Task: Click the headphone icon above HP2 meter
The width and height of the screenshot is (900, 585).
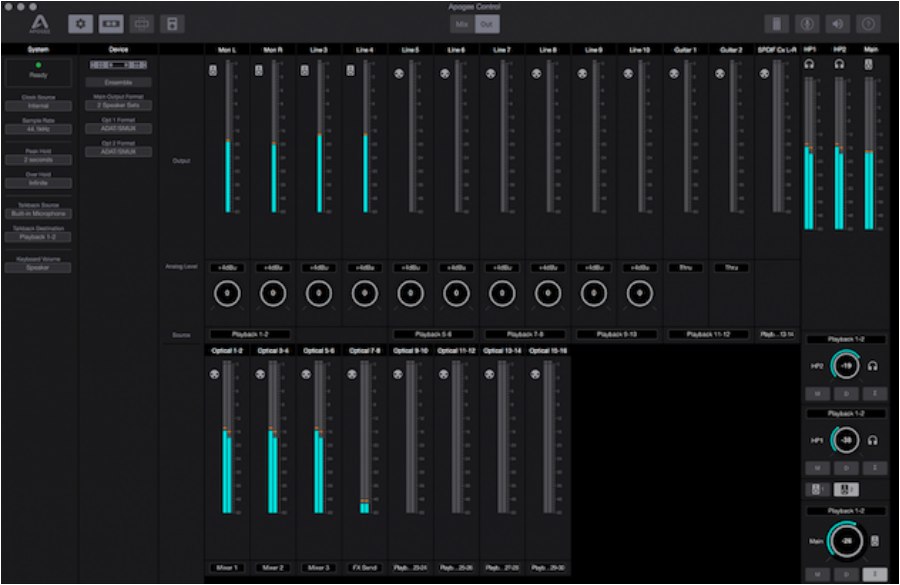Action: (x=839, y=64)
